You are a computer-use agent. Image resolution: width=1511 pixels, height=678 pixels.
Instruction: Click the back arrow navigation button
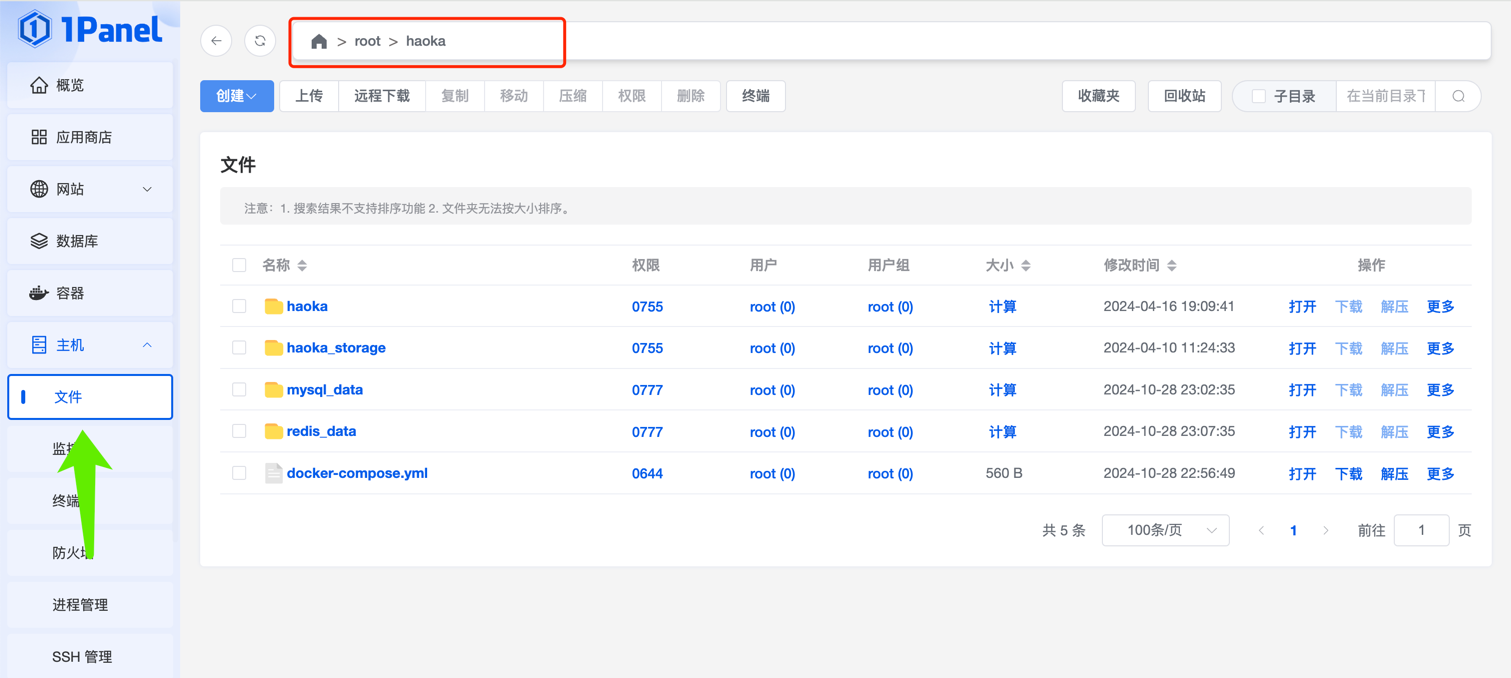pyautogui.click(x=216, y=41)
